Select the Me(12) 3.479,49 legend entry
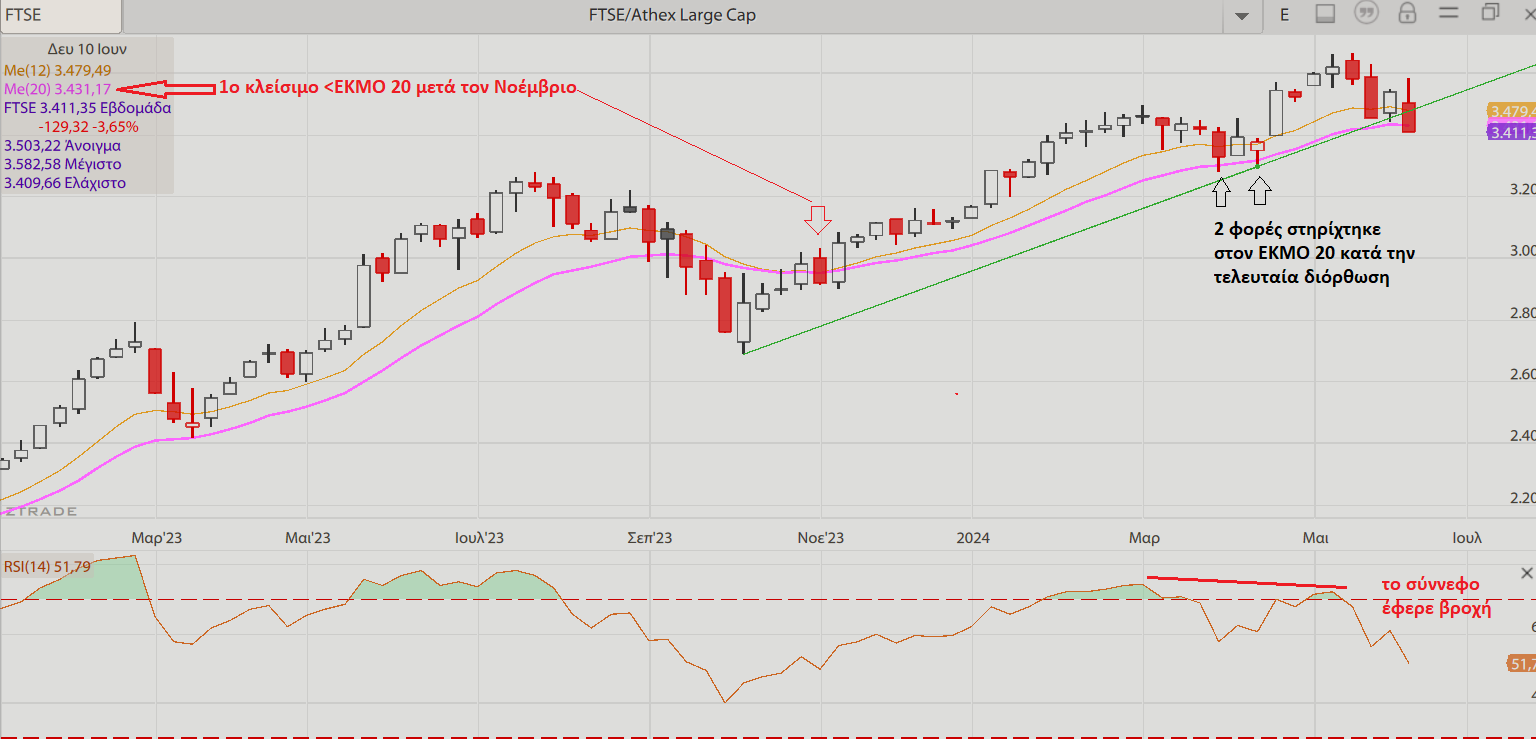 [x=58, y=70]
